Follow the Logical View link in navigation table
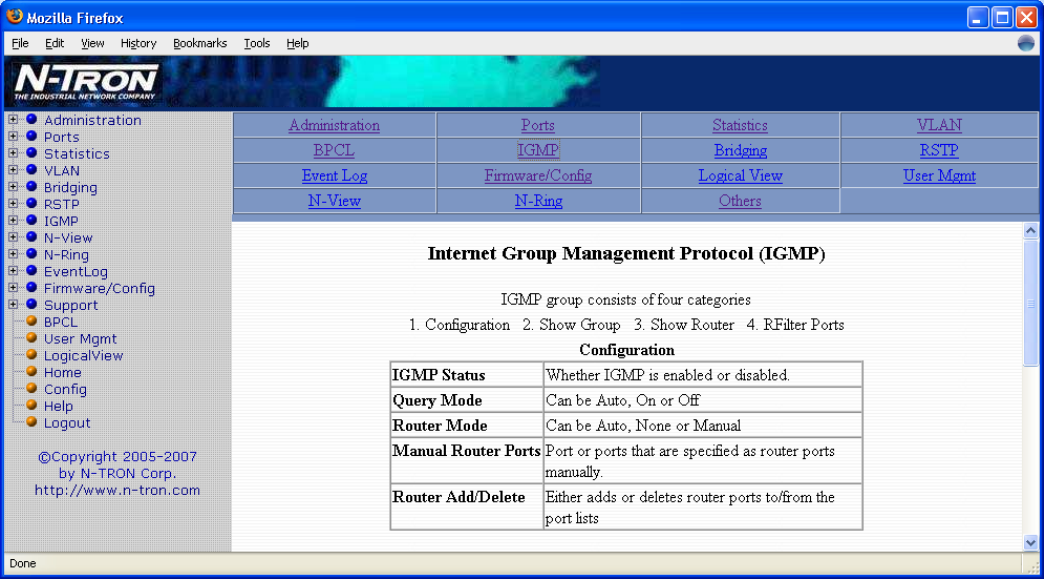This screenshot has width=1044, height=579. click(739, 176)
